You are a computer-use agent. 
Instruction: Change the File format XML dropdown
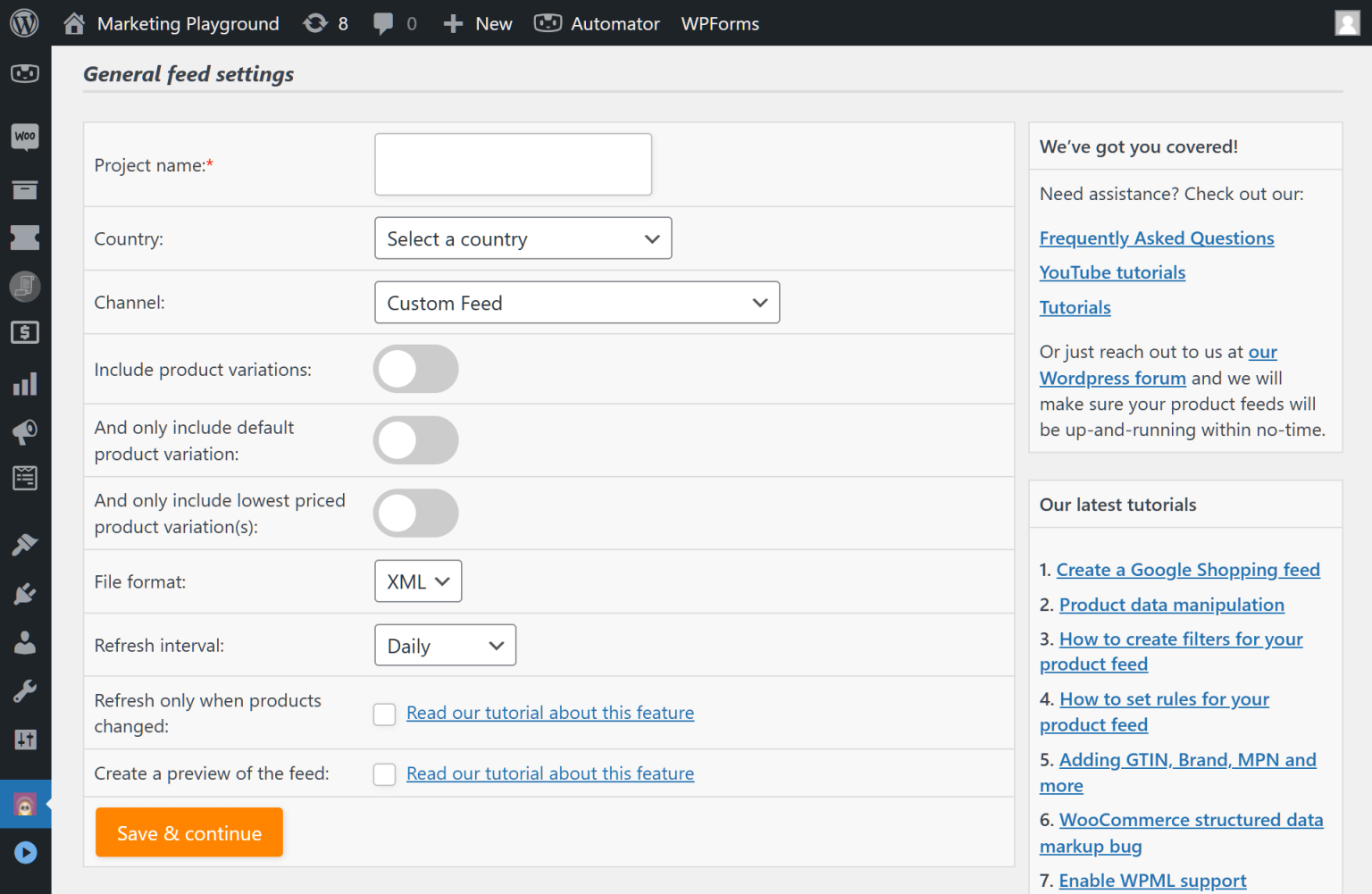[x=417, y=581]
